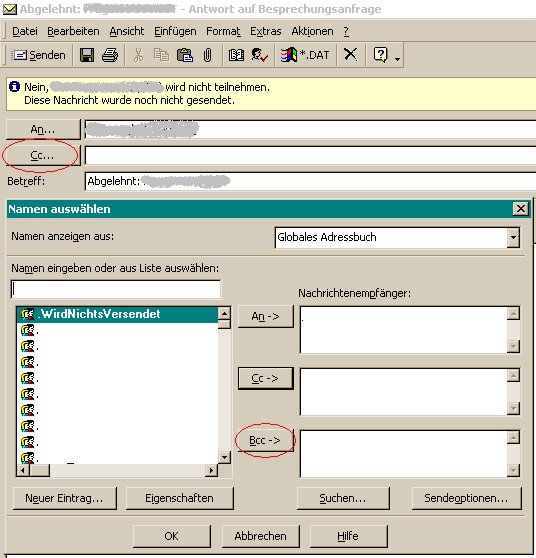The width and height of the screenshot is (536, 558).
Task: Open the Aktionen menu
Action: 312,31
